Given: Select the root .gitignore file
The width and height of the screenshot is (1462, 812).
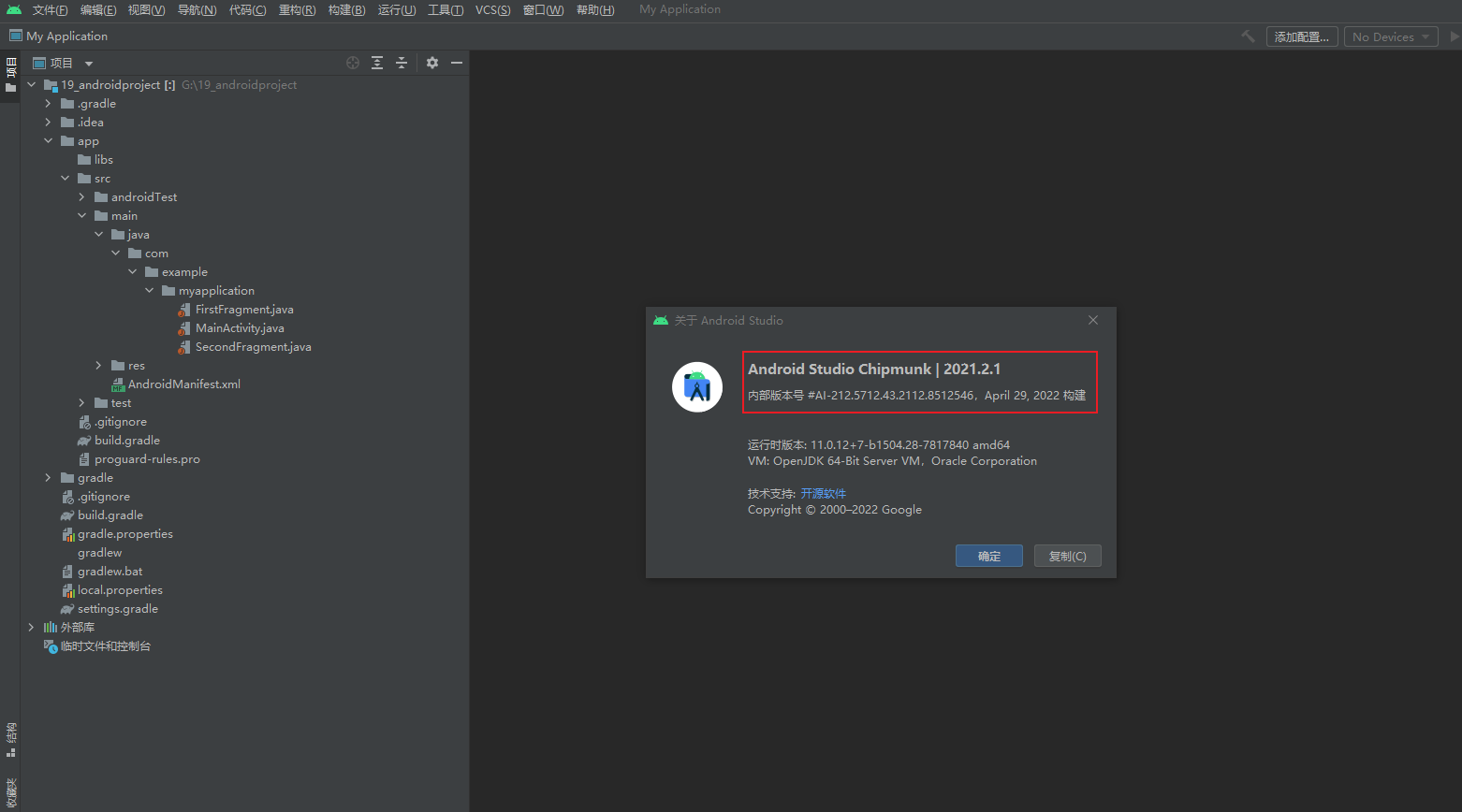Looking at the screenshot, I should pyautogui.click(x=103, y=497).
